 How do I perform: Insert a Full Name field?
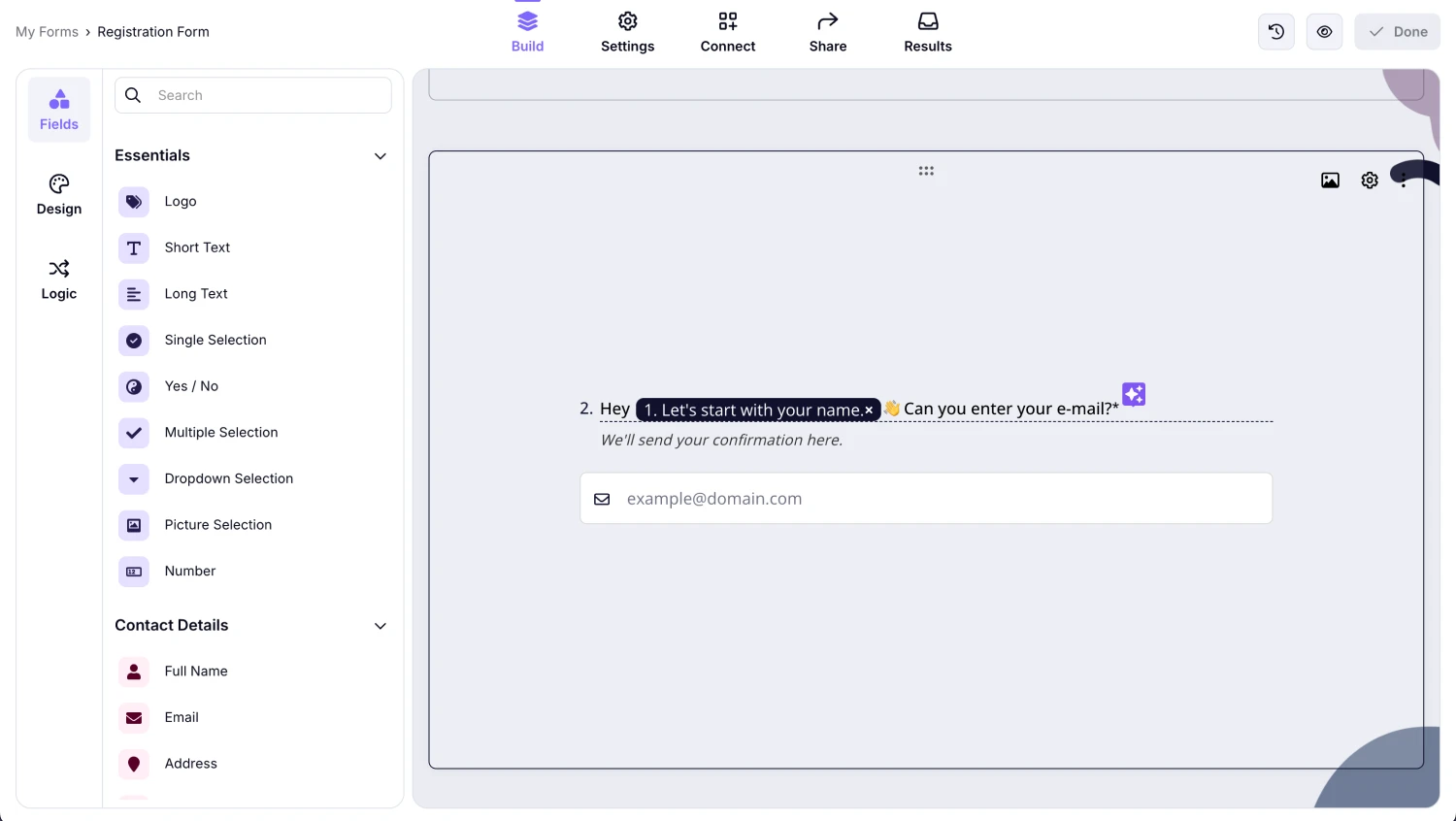pyautogui.click(x=195, y=671)
